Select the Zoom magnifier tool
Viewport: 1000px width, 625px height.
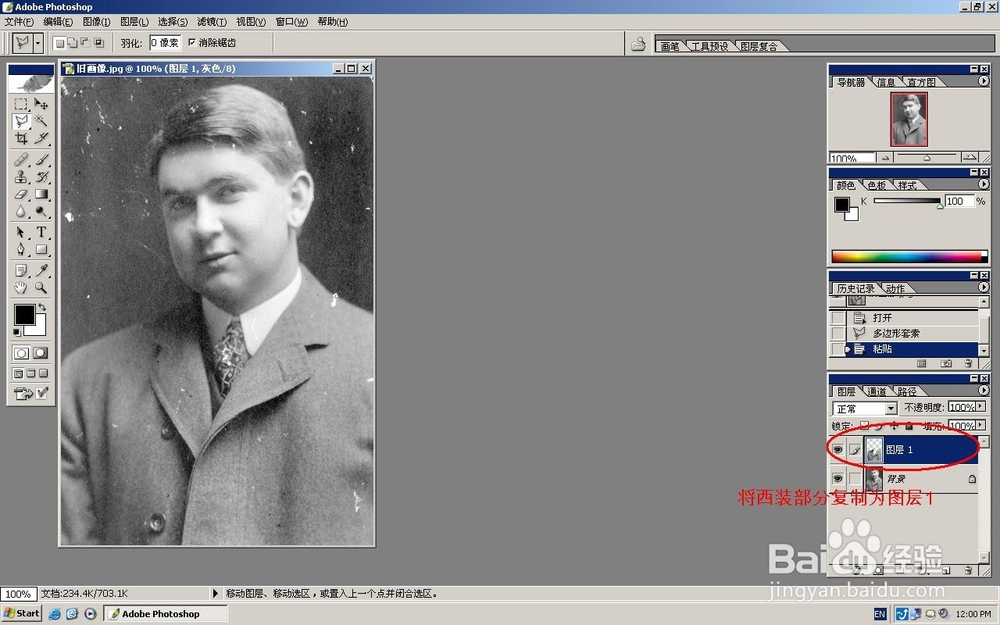[41, 288]
